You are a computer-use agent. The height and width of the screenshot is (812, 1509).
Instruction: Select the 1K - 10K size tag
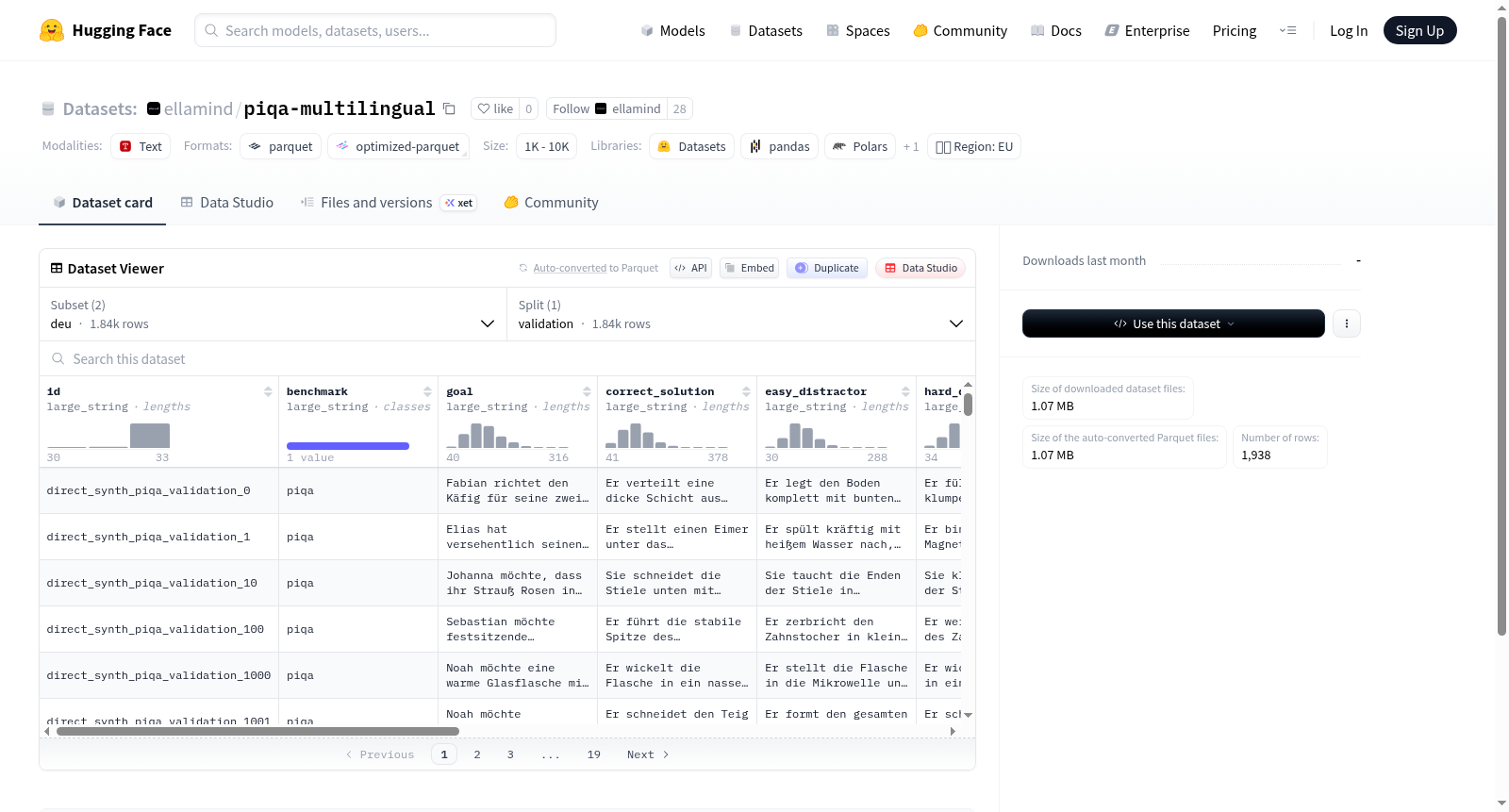tap(547, 146)
